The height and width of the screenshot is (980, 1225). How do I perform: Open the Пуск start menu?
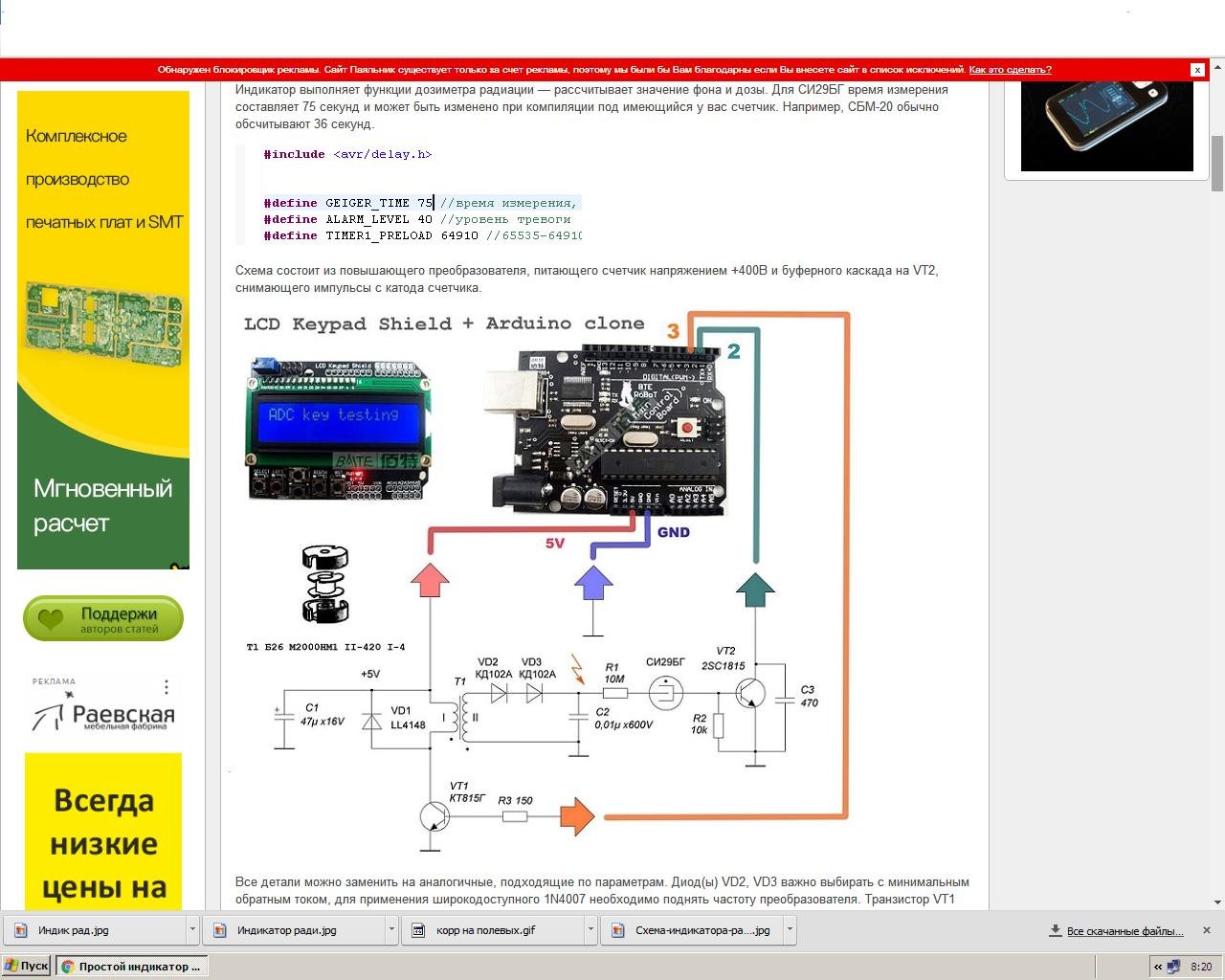[x=27, y=967]
